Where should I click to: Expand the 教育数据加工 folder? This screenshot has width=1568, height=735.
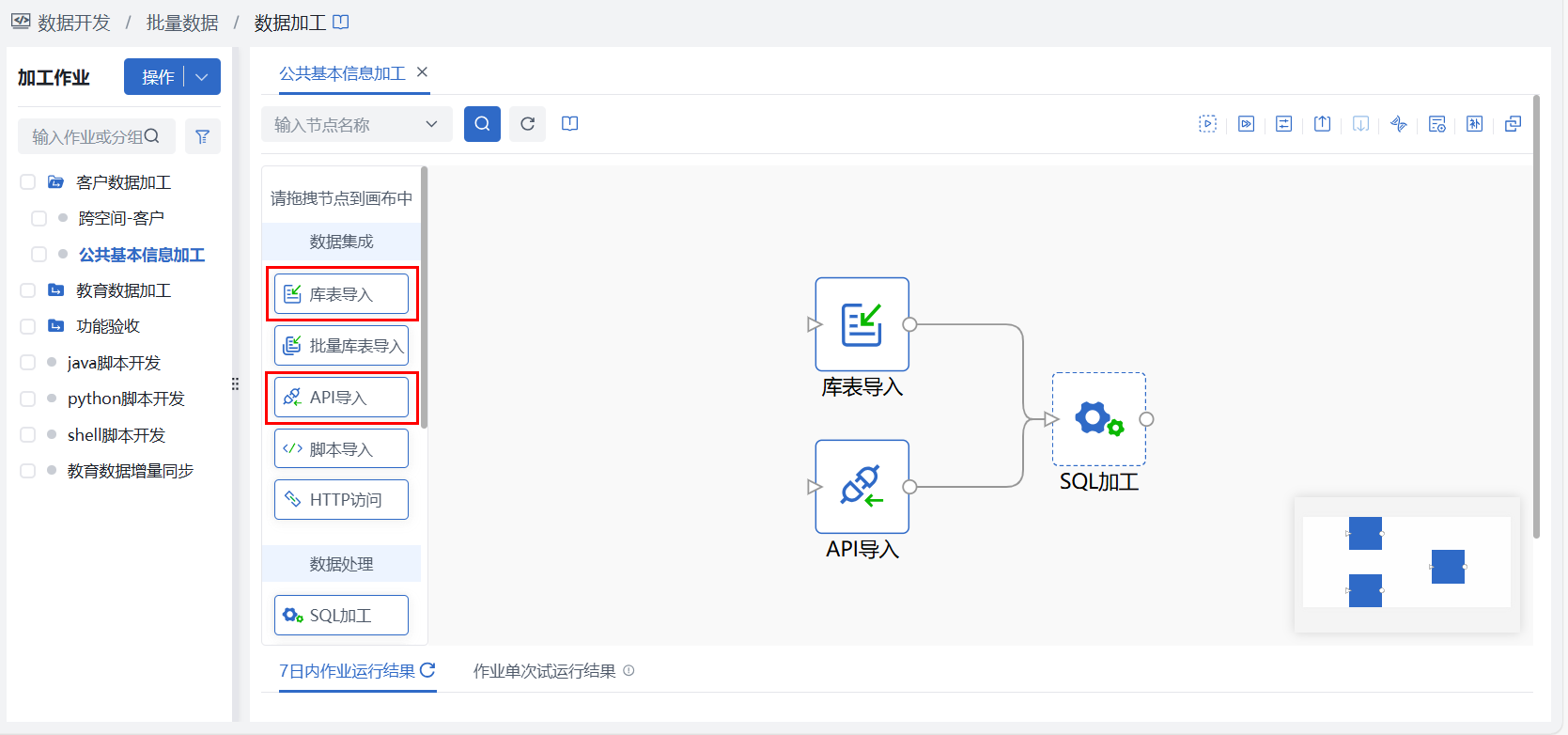pos(56,290)
